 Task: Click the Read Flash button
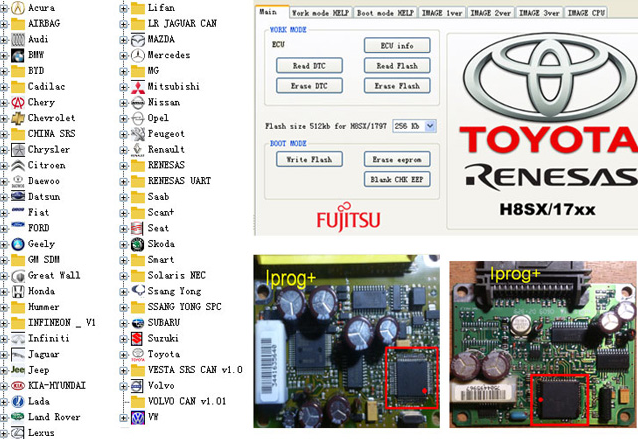coord(397,66)
